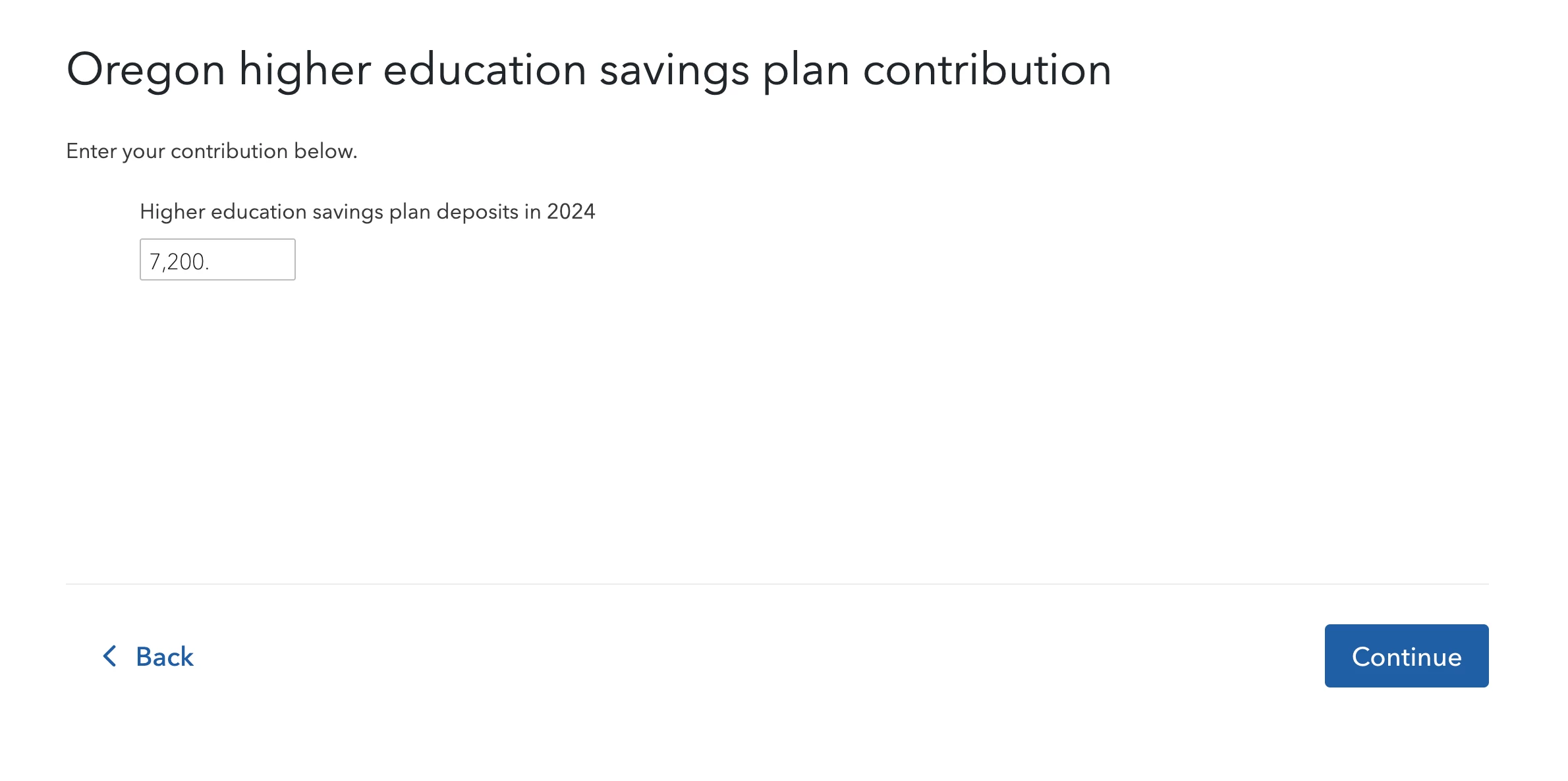Click the "Enter your contribution below." text
Viewport: 1568px width, 781px height.
point(211,151)
